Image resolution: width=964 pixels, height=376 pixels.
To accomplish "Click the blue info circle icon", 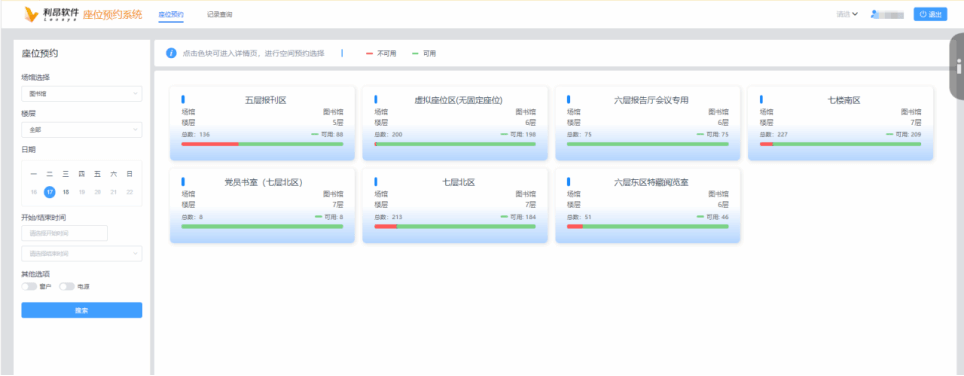I will pyautogui.click(x=172, y=53).
